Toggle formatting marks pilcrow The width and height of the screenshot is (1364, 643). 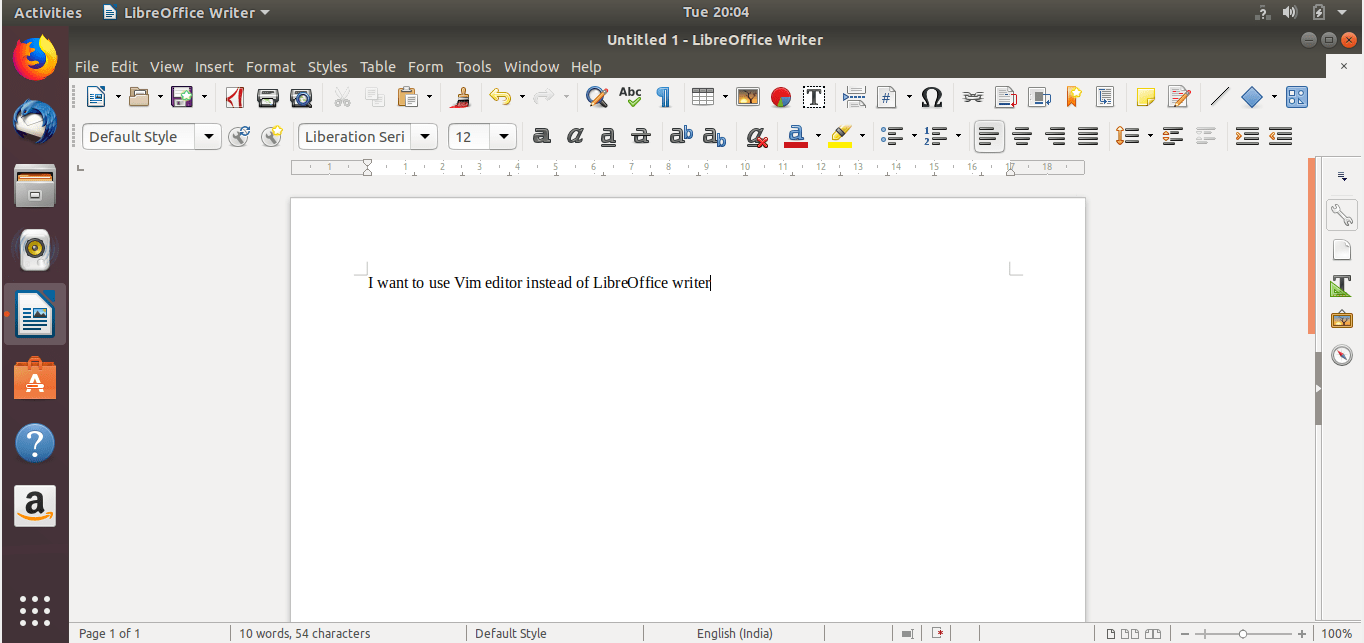pos(663,97)
